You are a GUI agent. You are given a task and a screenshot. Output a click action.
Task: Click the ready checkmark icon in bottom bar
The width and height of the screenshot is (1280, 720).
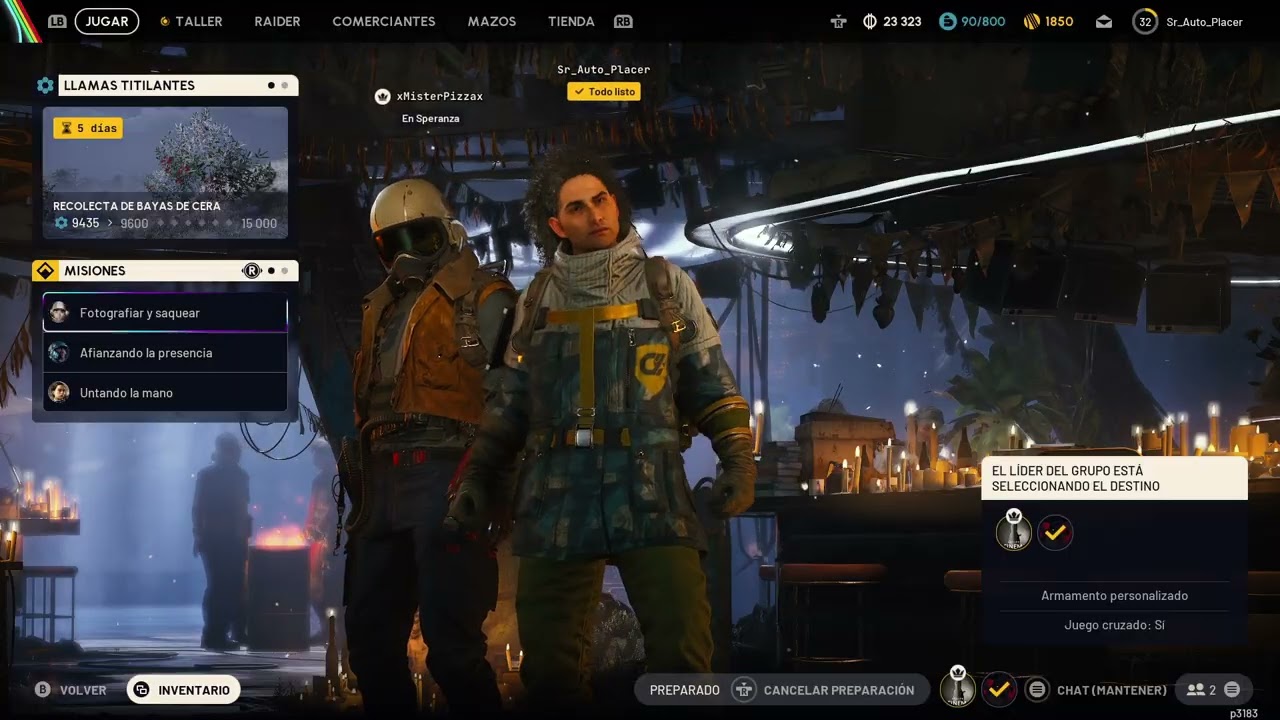point(998,689)
